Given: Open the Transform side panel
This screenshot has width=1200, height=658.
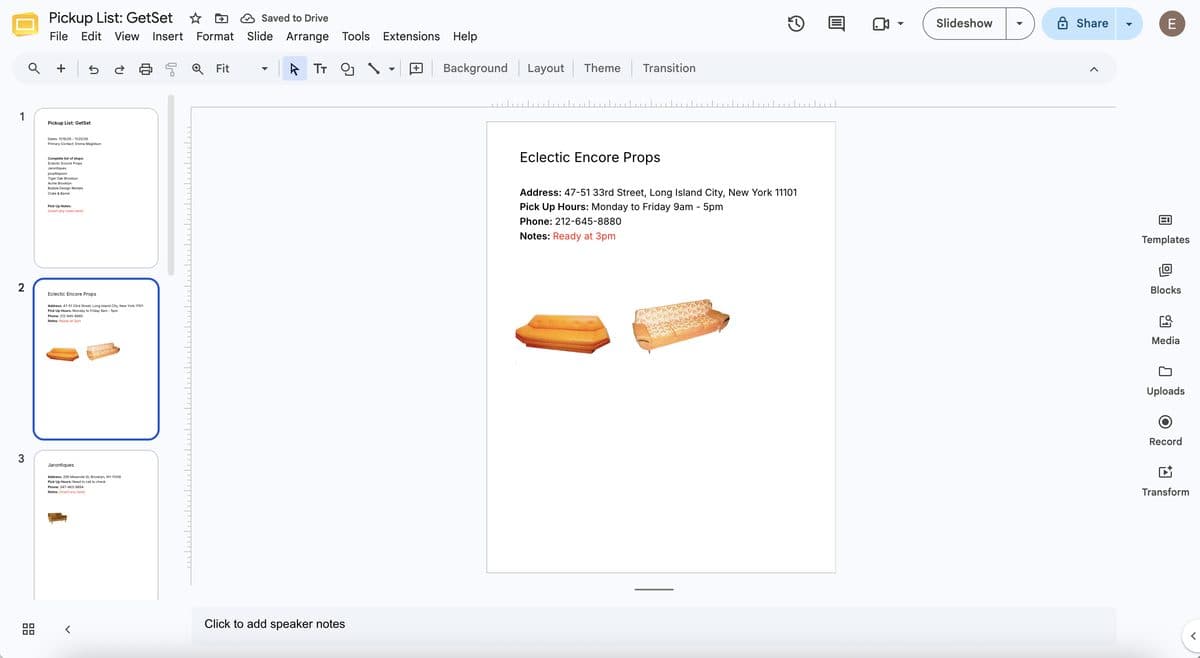Looking at the screenshot, I should pos(1165,481).
